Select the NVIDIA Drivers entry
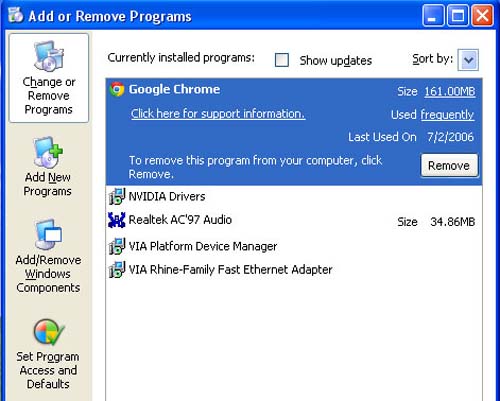This screenshot has width=500, height=401. pyautogui.click(x=294, y=196)
